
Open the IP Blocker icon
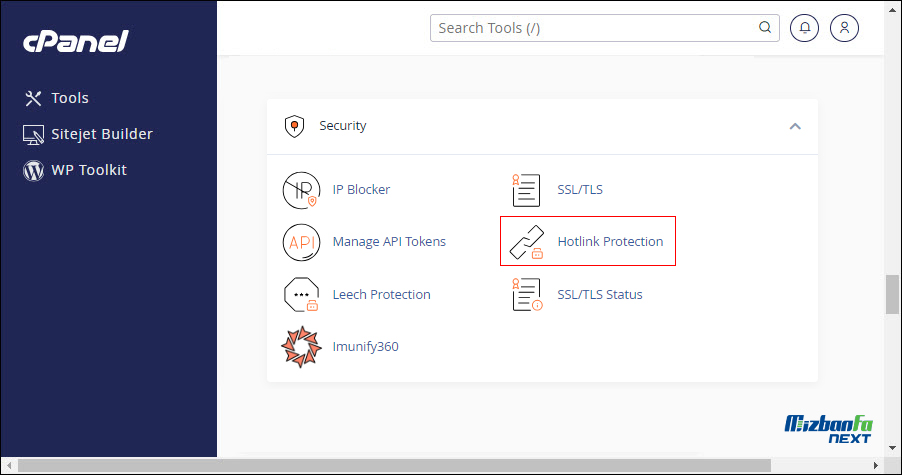301,190
